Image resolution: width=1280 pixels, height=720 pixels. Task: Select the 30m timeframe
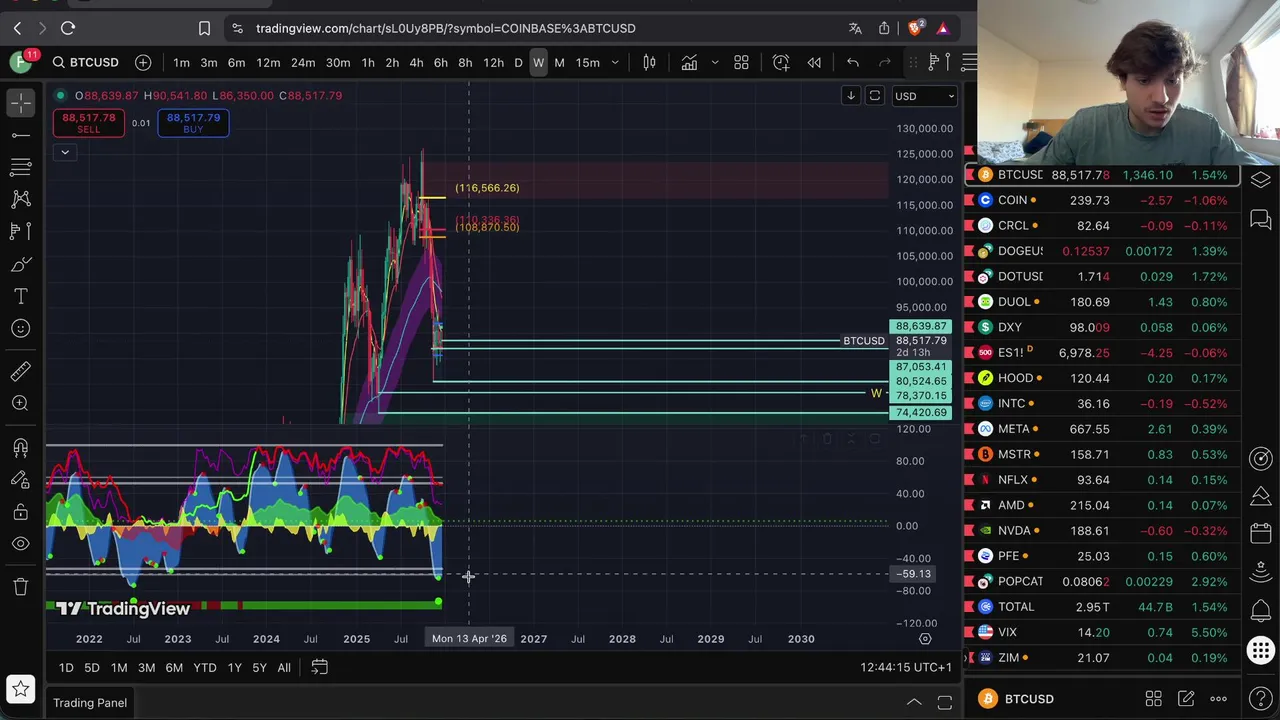pos(338,63)
